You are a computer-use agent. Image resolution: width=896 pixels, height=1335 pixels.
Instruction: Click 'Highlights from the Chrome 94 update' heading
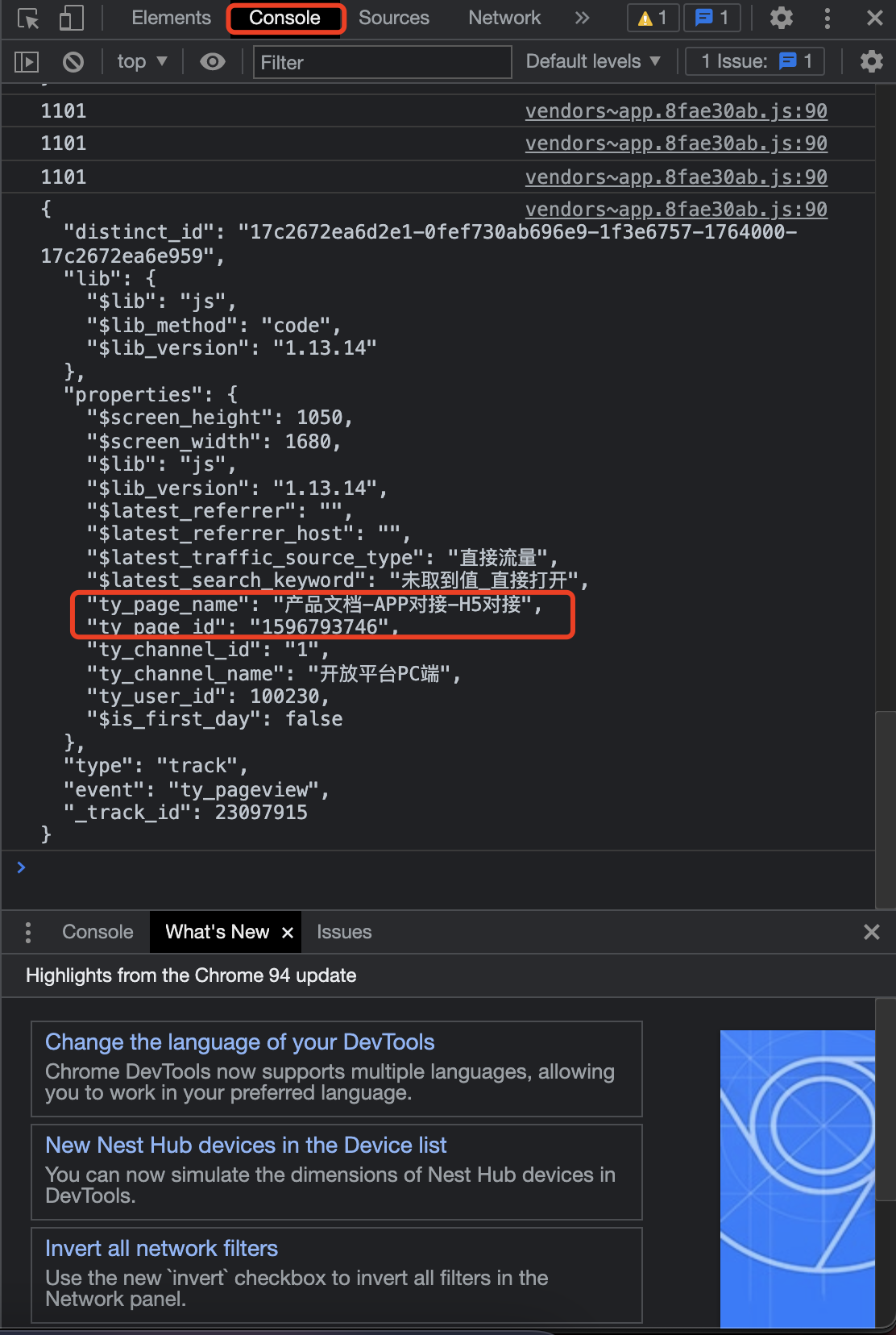coord(191,975)
